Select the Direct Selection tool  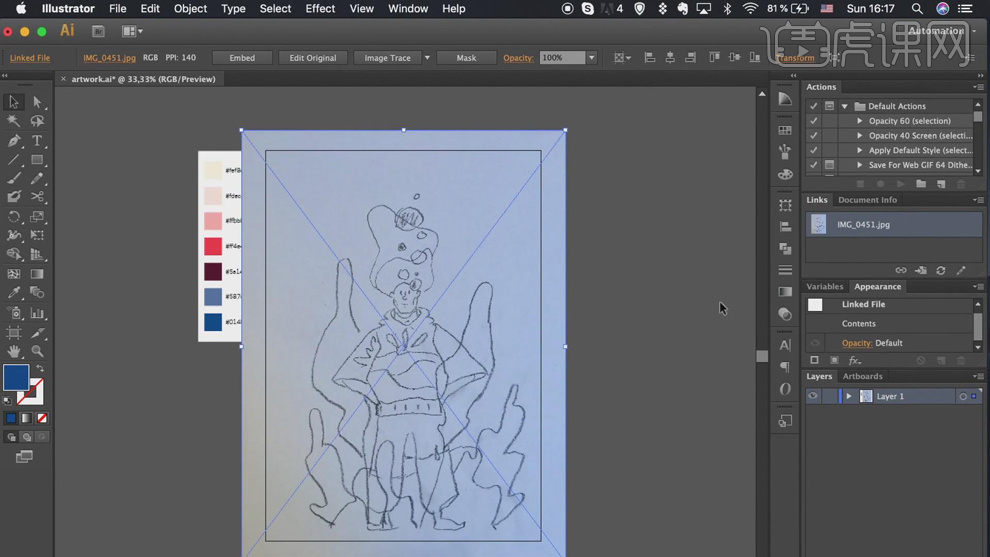[x=37, y=102]
